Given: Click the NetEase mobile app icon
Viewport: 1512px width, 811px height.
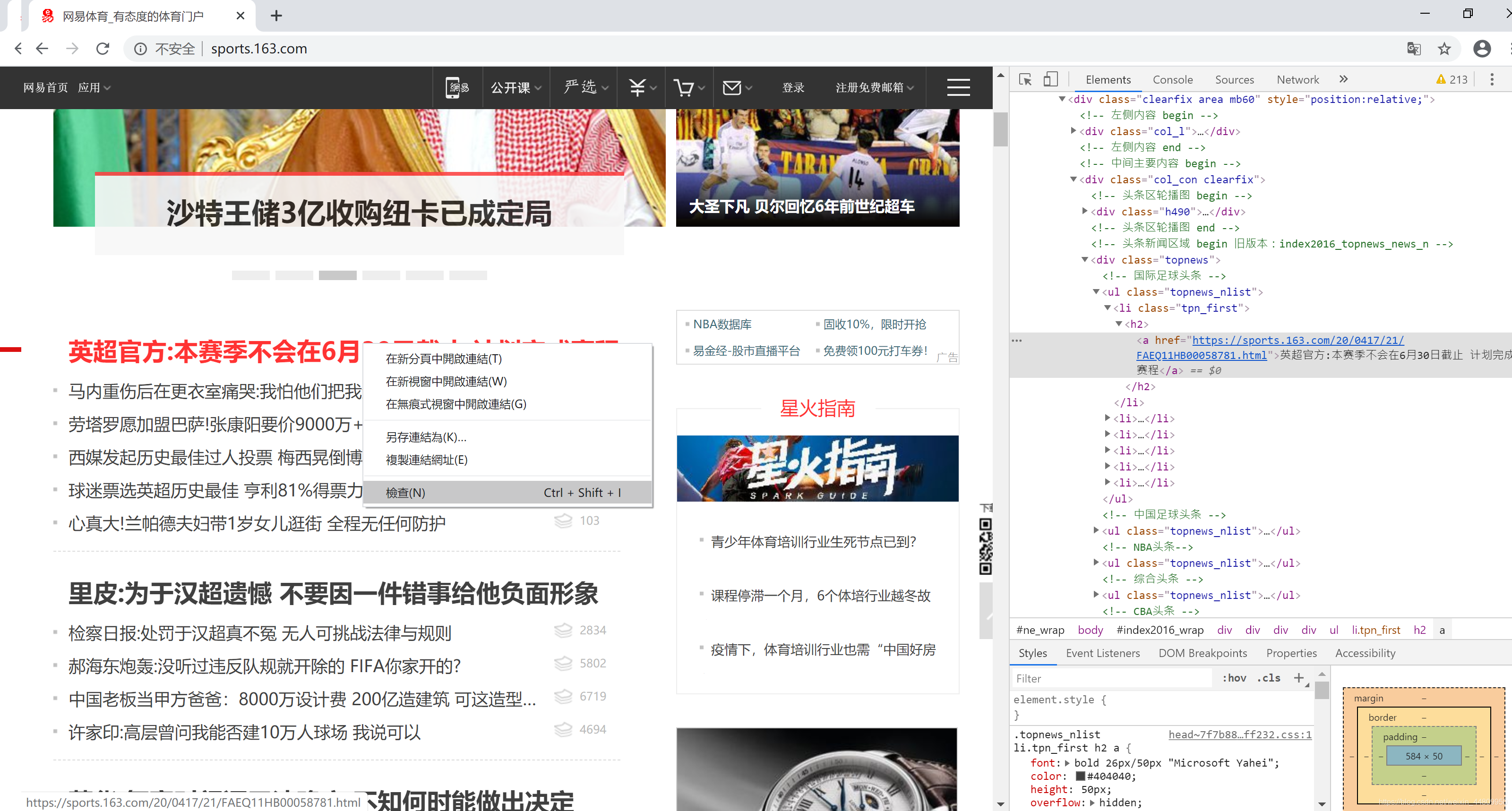Looking at the screenshot, I should (456, 87).
